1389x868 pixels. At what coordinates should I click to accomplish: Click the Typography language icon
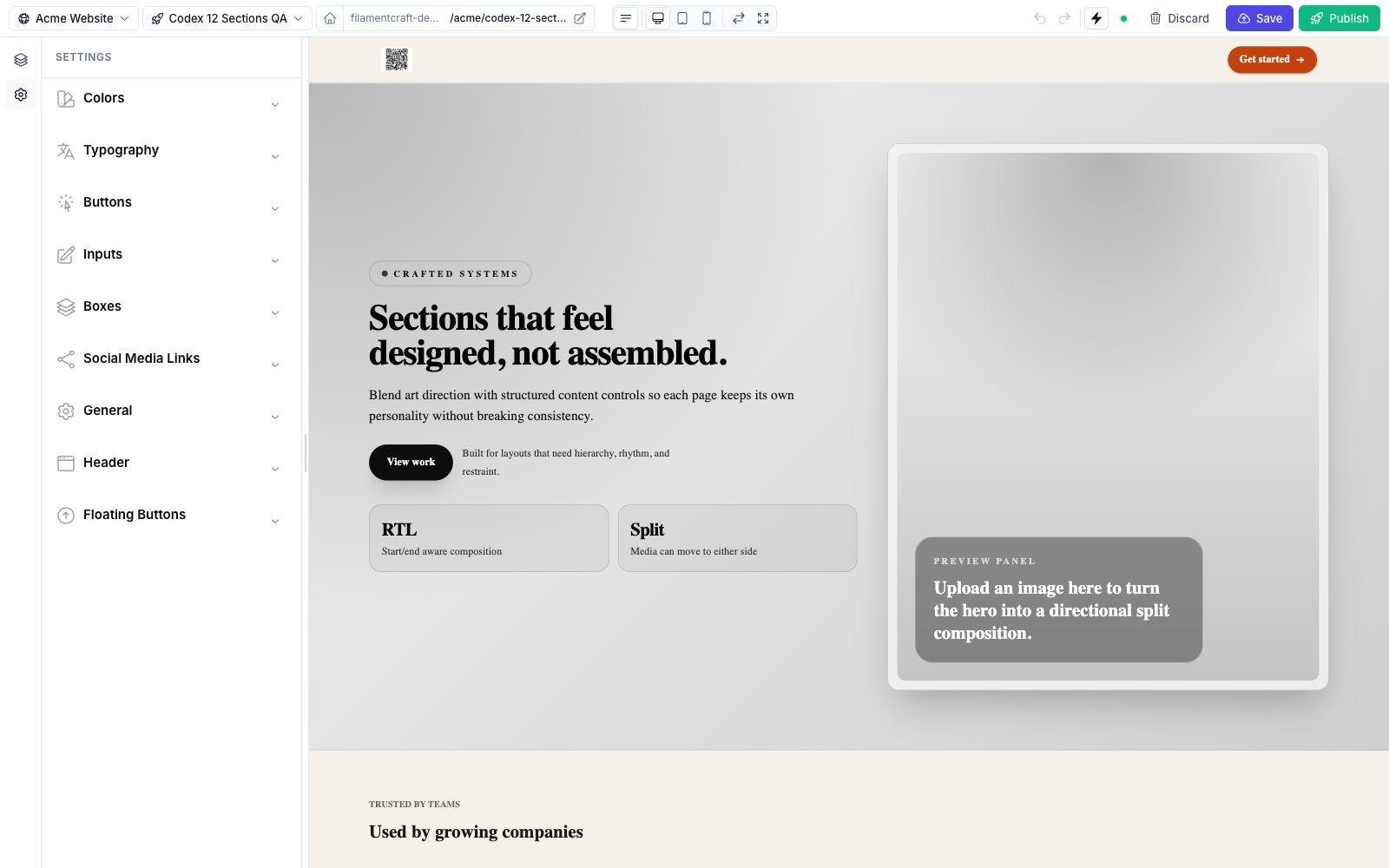pos(66,151)
